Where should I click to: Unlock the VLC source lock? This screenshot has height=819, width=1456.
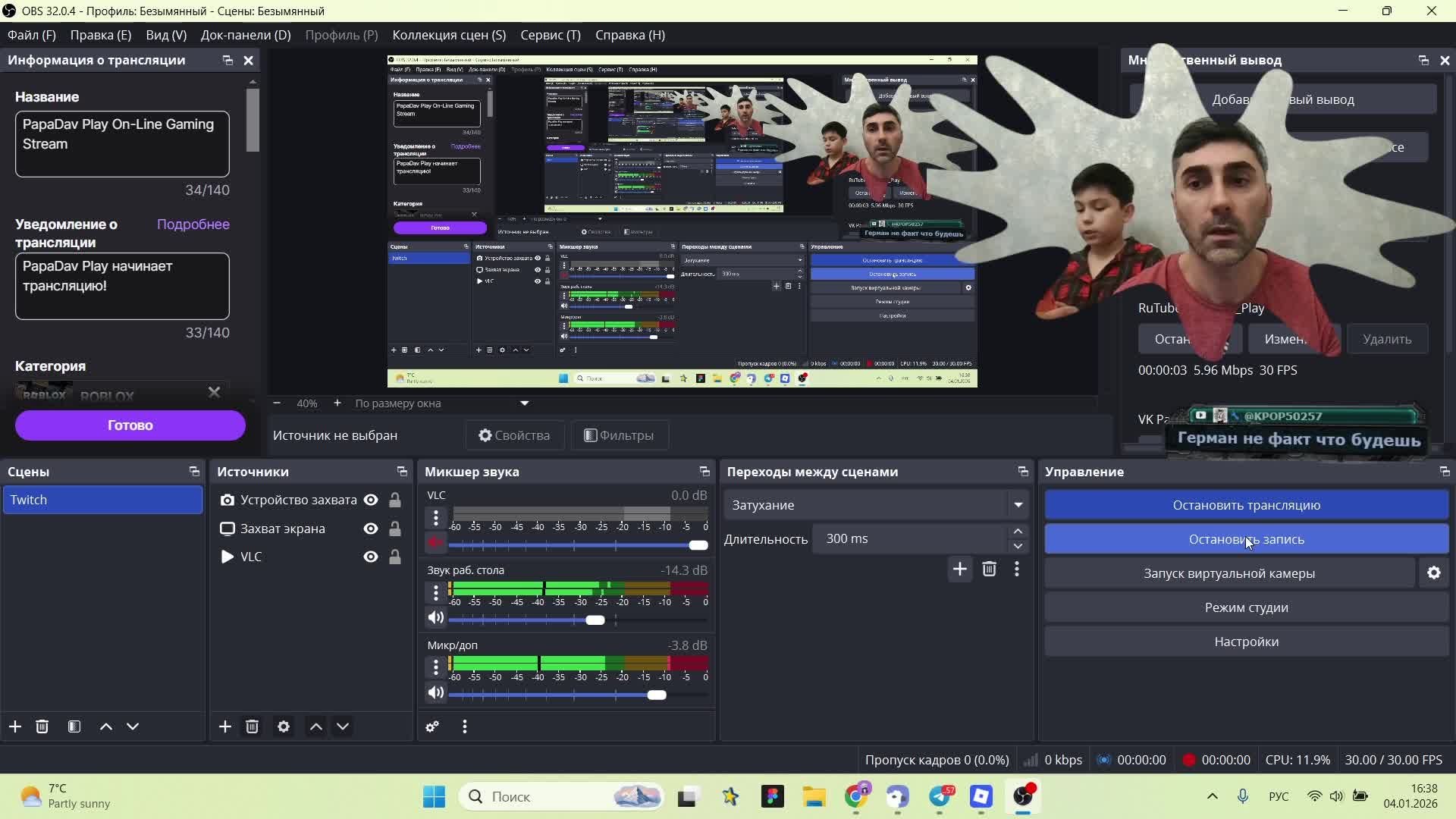coord(394,557)
